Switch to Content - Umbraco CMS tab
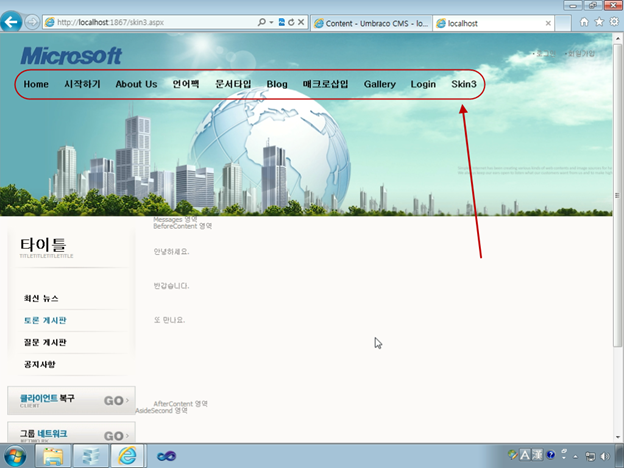This screenshot has width=624, height=468. (371, 23)
